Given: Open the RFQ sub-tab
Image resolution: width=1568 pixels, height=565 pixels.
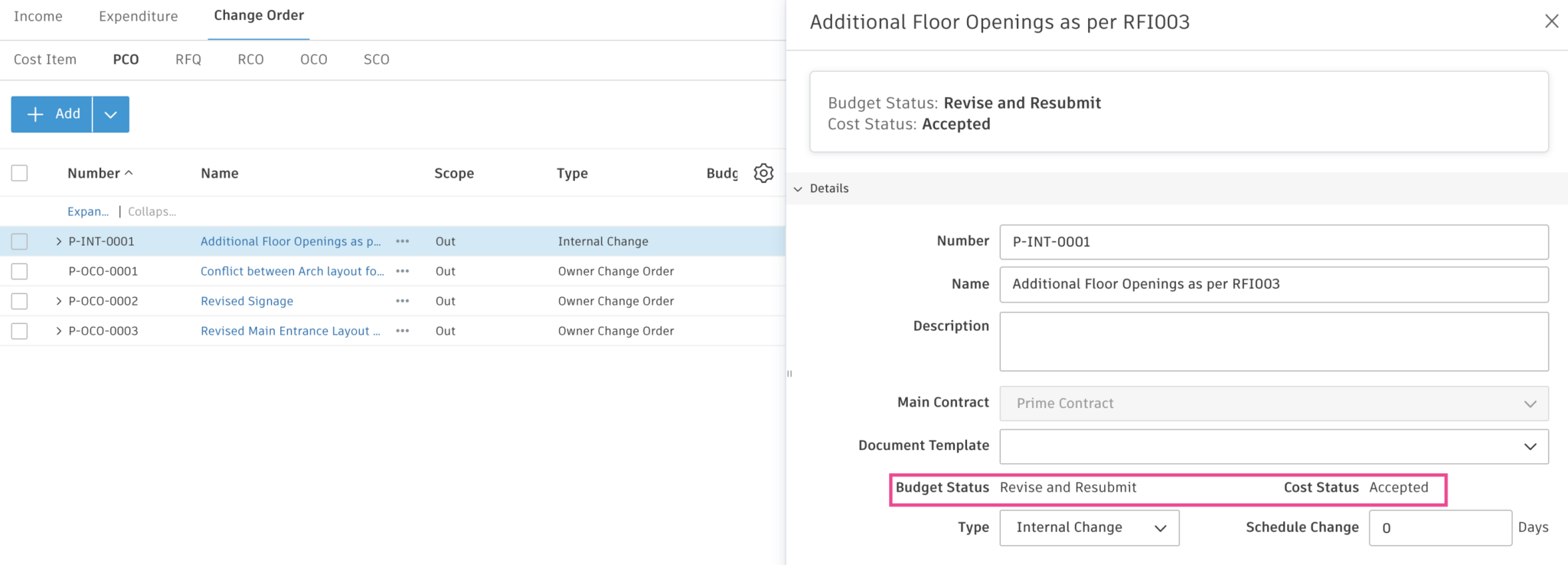Looking at the screenshot, I should [x=188, y=60].
